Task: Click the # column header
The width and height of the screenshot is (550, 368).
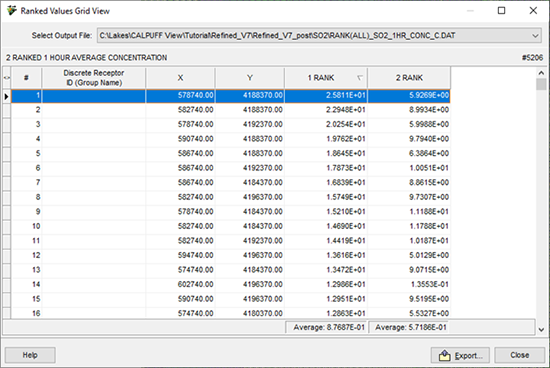Action: [x=26, y=78]
